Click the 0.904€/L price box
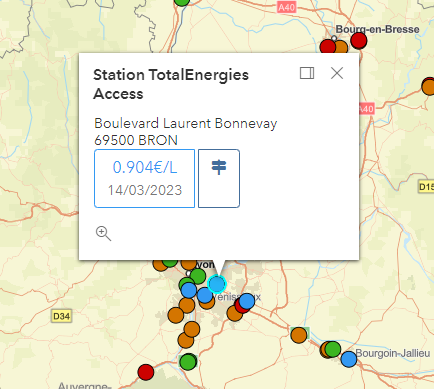Screen dimensions: 434x389 pos(145,178)
